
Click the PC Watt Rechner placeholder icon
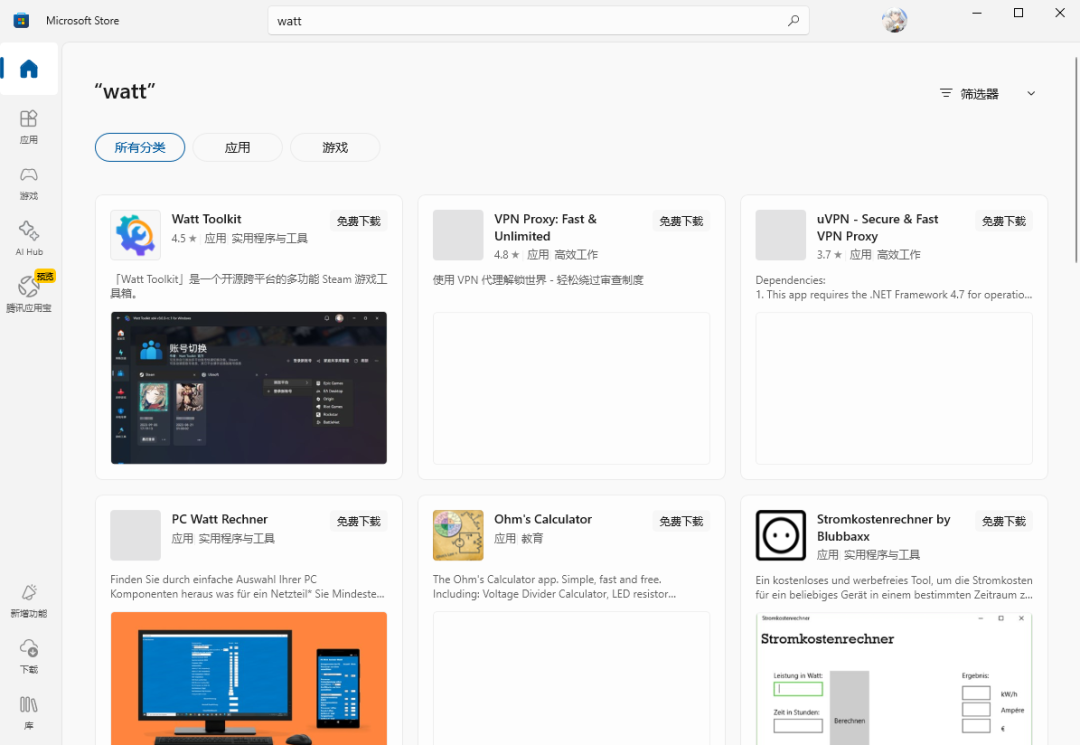tap(136, 535)
